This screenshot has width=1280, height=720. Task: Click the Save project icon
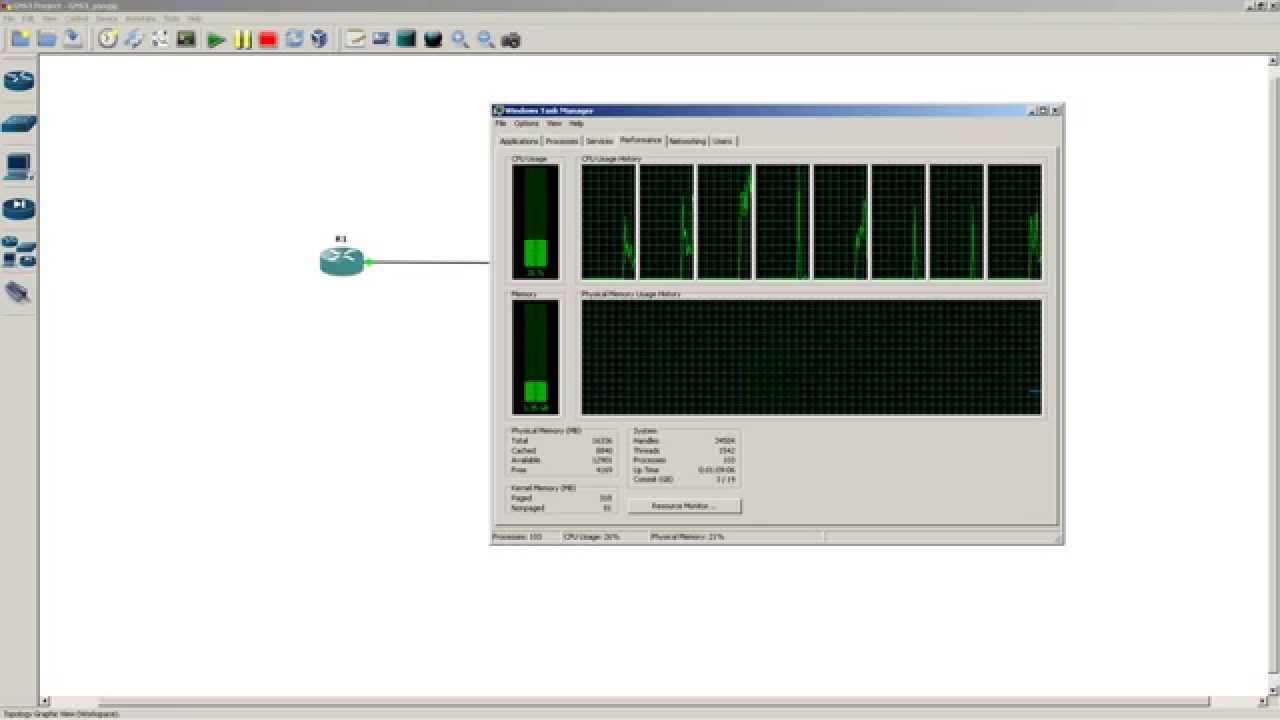click(x=72, y=39)
